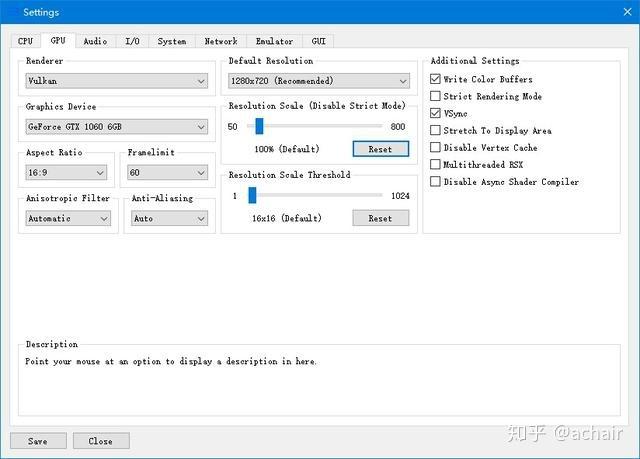This screenshot has height=459, width=640.
Task: Select the GUI tab
Action: 318,41
